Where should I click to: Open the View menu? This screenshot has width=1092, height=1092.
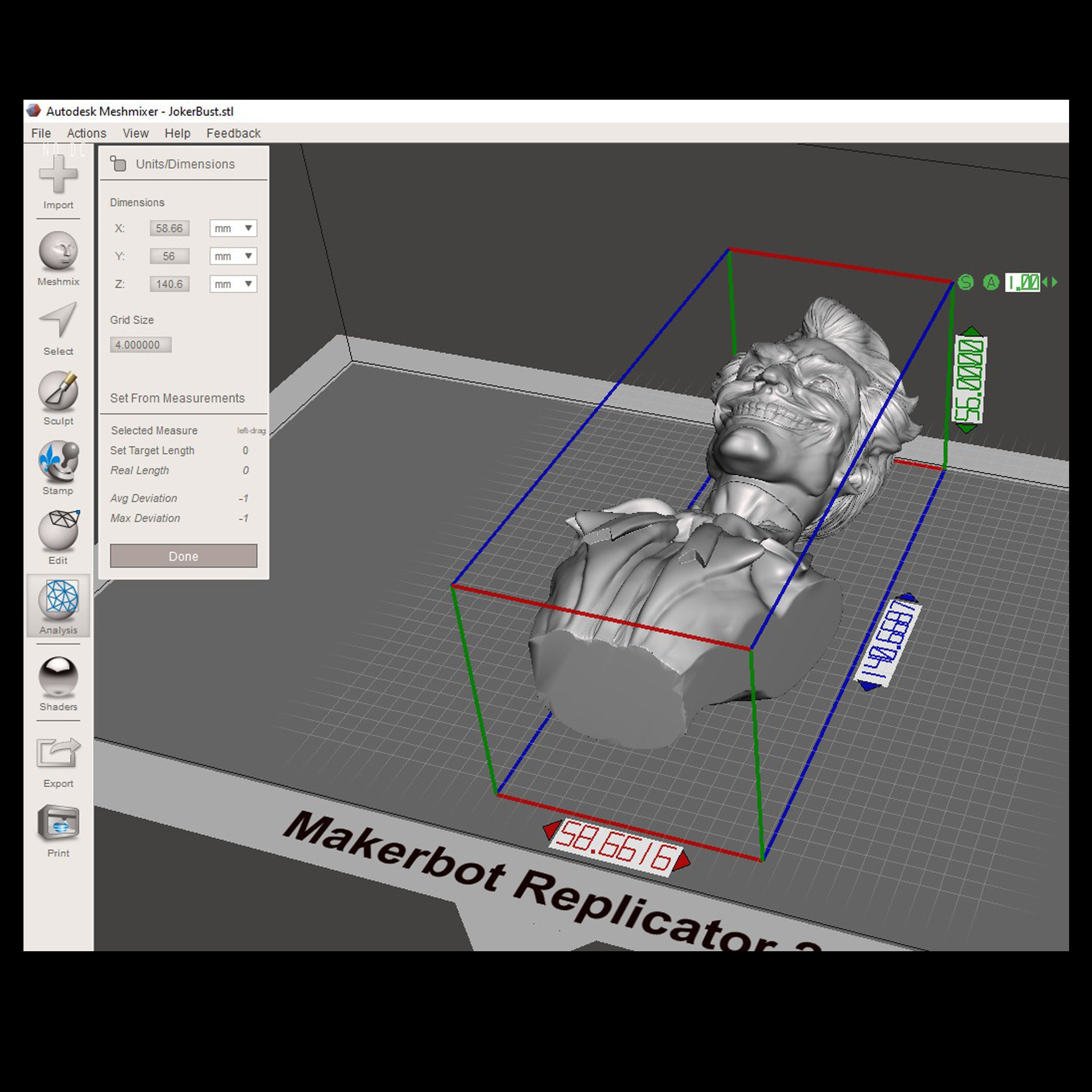(135, 133)
